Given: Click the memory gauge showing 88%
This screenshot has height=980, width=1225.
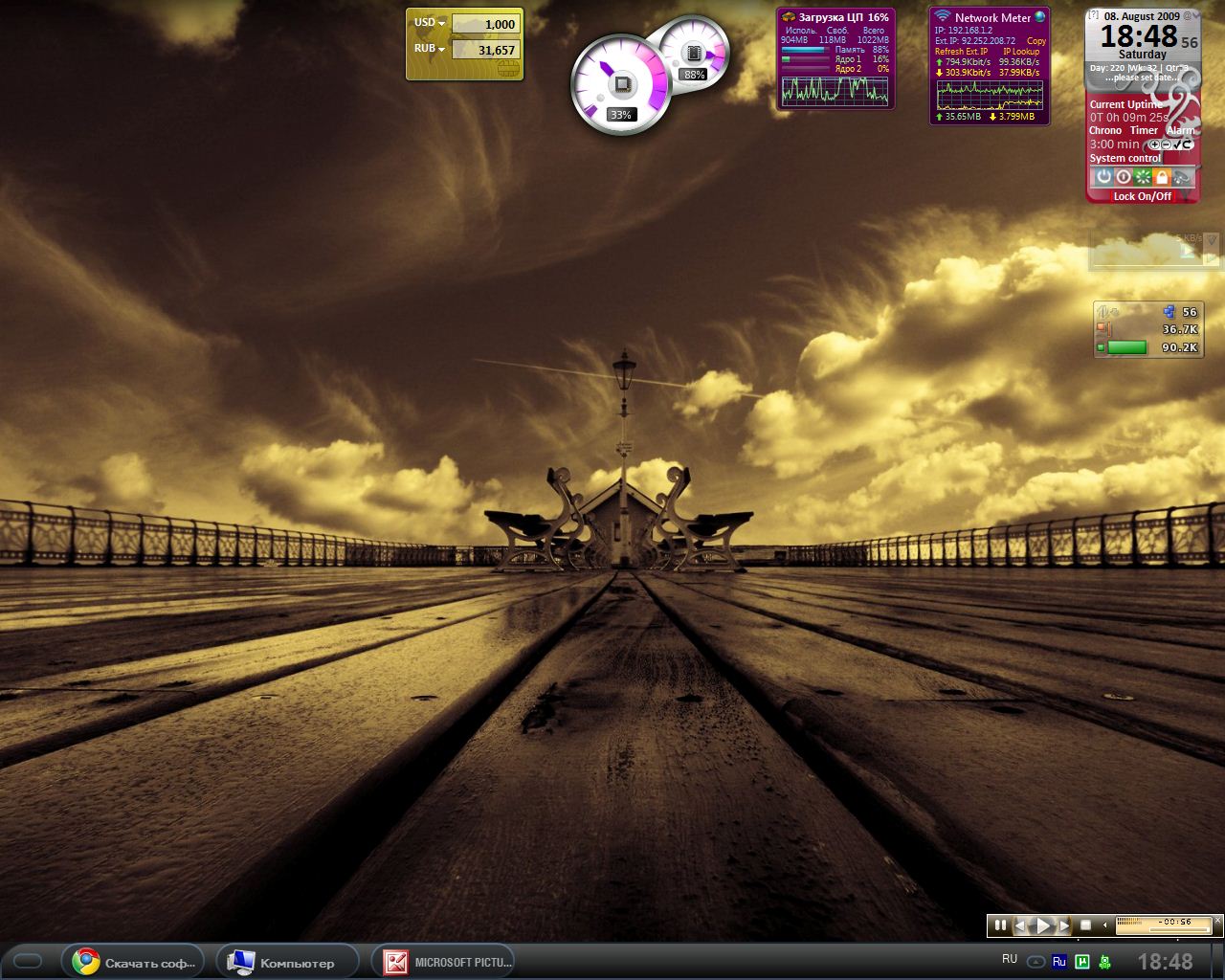Looking at the screenshot, I should pyautogui.click(x=695, y=55).
